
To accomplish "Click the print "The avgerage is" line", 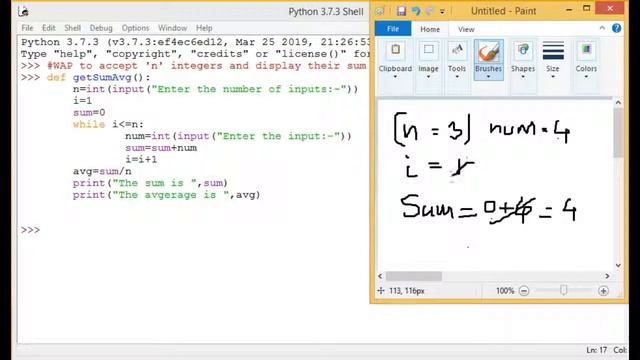I will pos(166,195).
